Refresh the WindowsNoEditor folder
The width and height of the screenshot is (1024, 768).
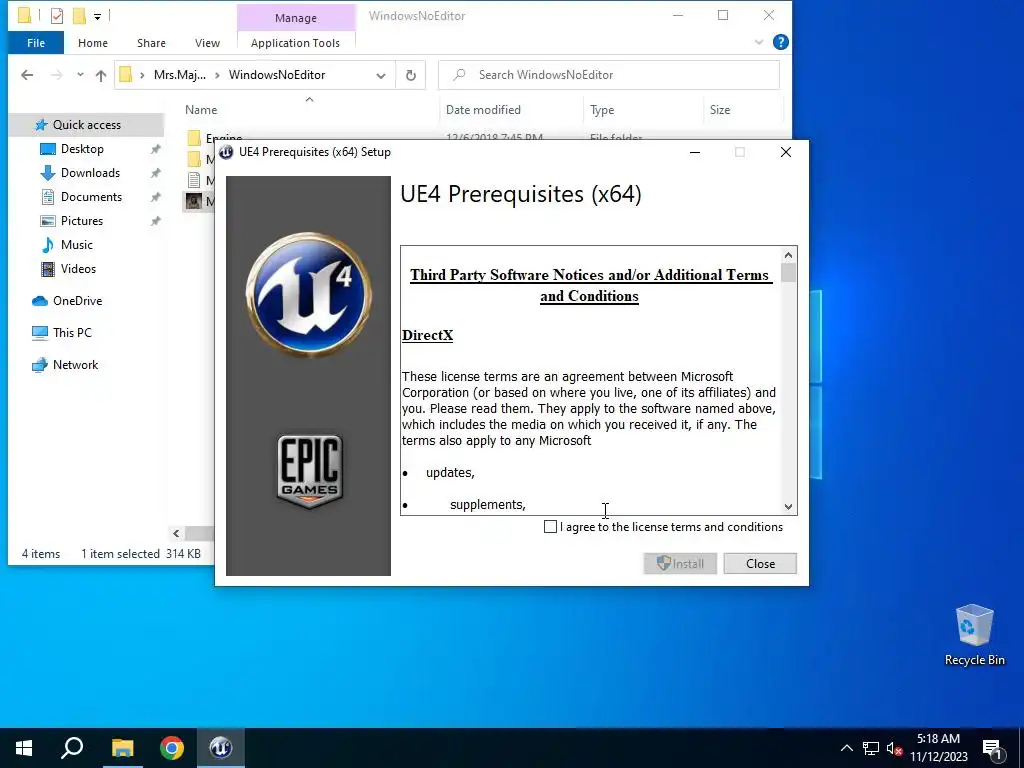411,75
